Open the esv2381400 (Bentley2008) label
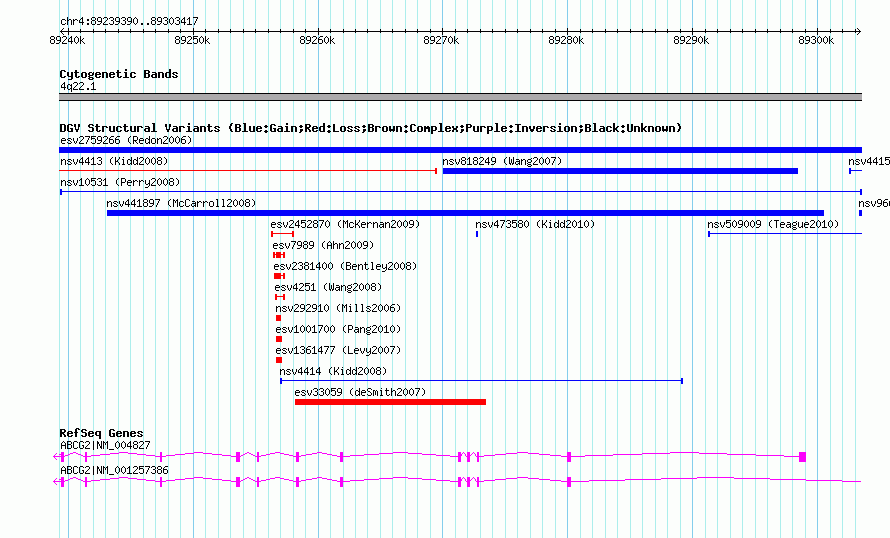890x538 pixels. click(x=345, y=266)
